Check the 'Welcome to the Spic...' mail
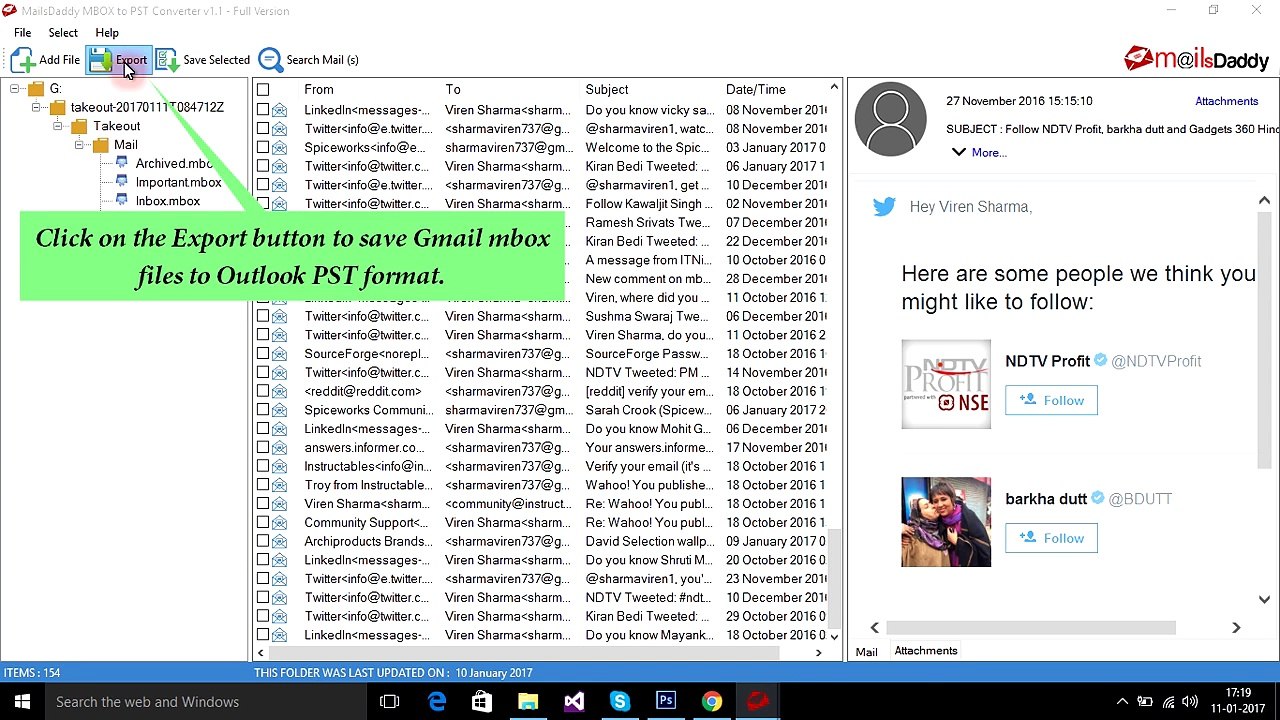 coord(263,148)
